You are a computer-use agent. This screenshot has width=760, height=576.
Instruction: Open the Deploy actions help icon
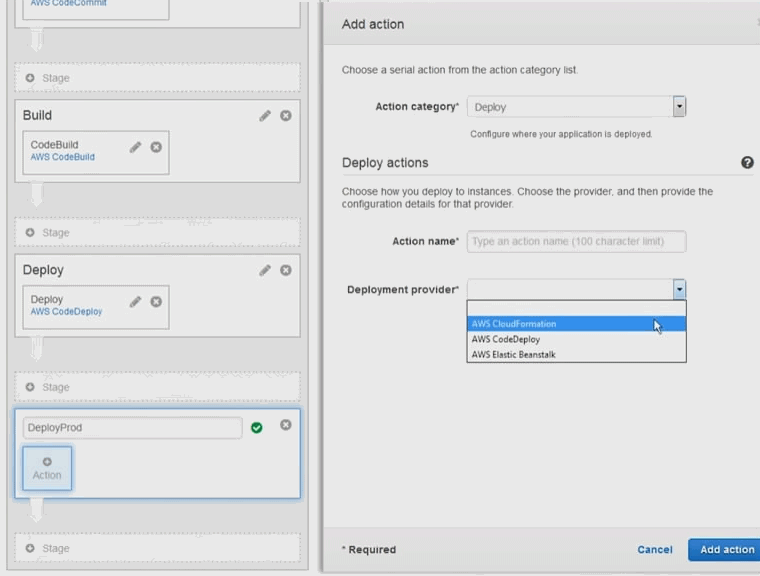click(747, 162)
